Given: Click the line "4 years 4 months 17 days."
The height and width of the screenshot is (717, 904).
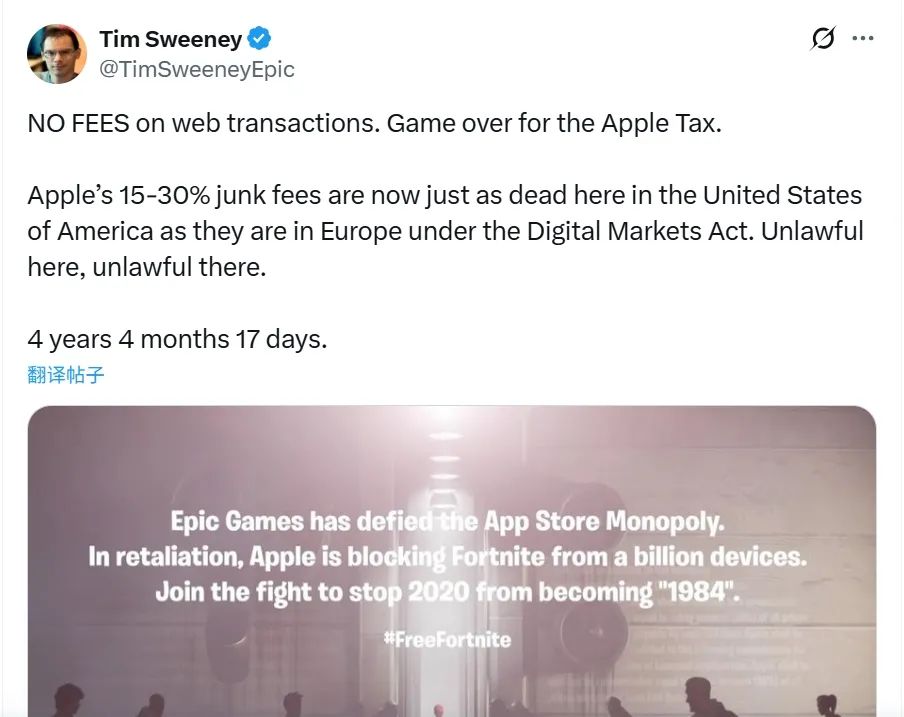Looking at the screenshot, I should (177, 339).
